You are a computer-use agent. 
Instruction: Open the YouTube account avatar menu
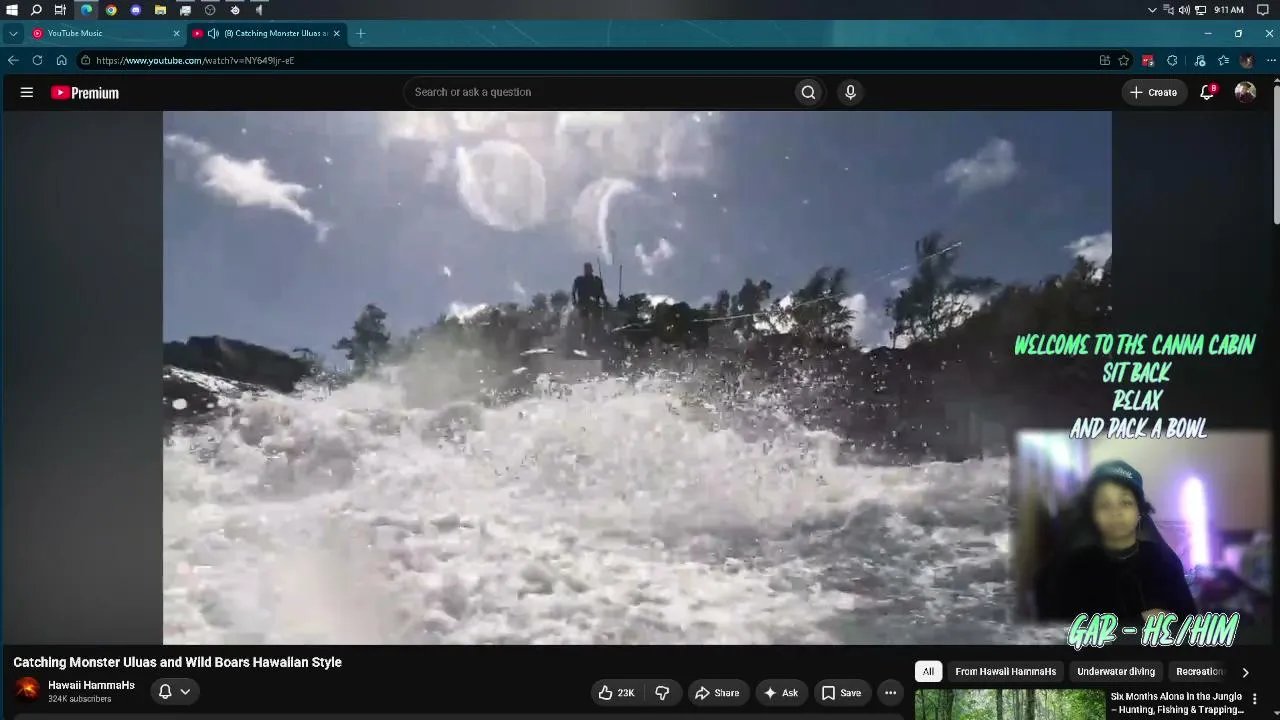pyautogui.click(x=1245, y=92)
